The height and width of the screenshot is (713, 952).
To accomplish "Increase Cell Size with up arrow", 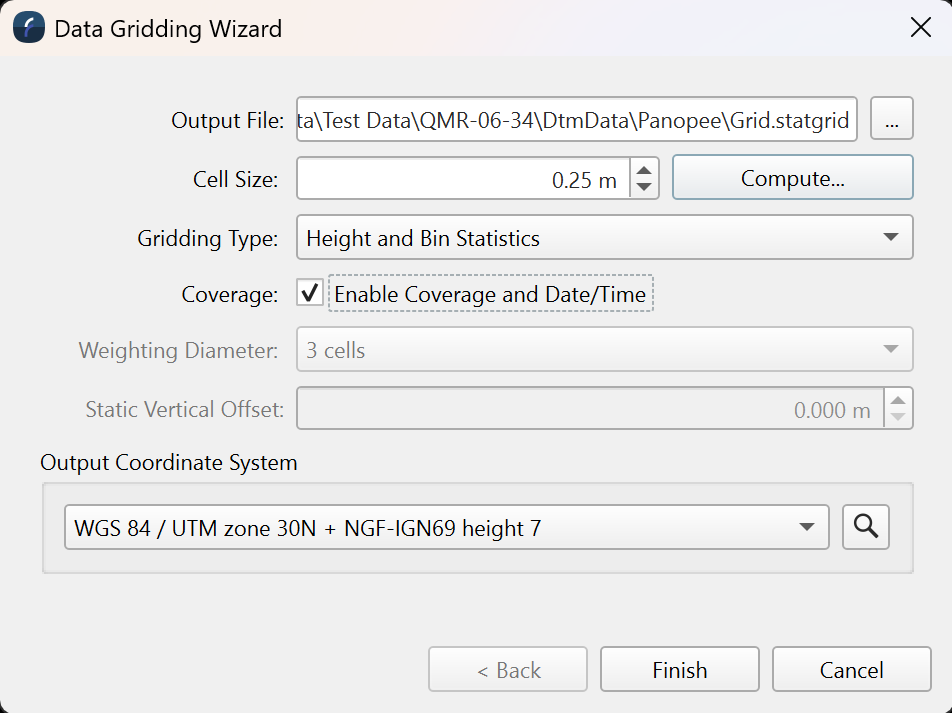I will point(645,170).
